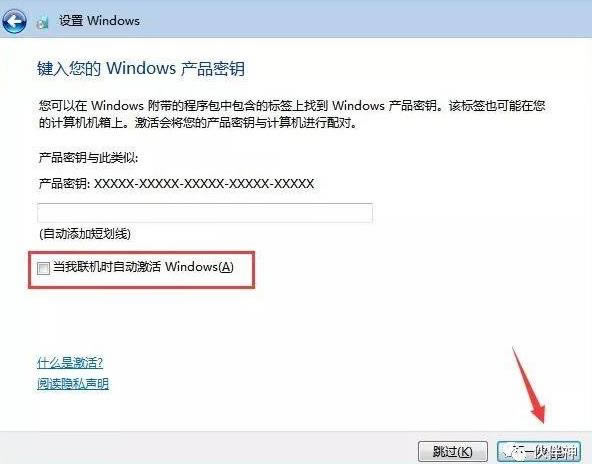Click the blue back arrow button

click(14, 21)
